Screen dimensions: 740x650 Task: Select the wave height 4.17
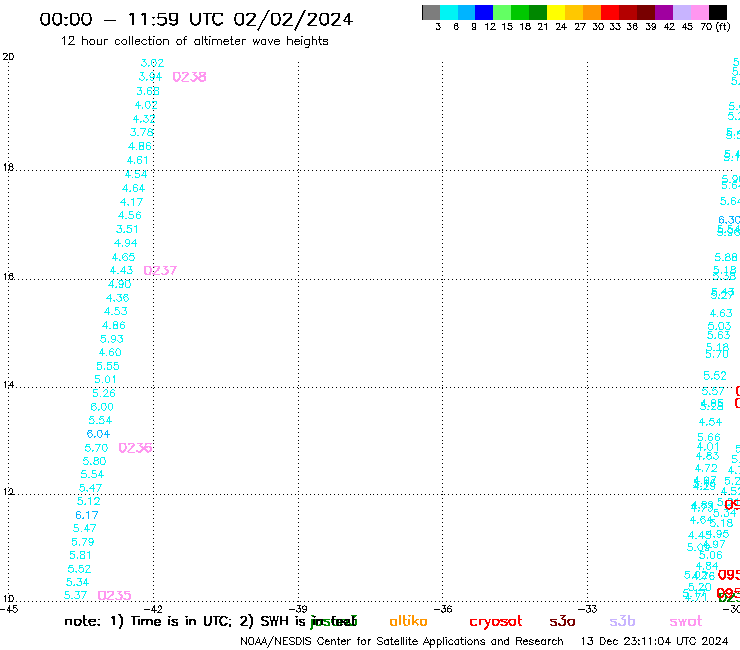[x=131, y=202]
